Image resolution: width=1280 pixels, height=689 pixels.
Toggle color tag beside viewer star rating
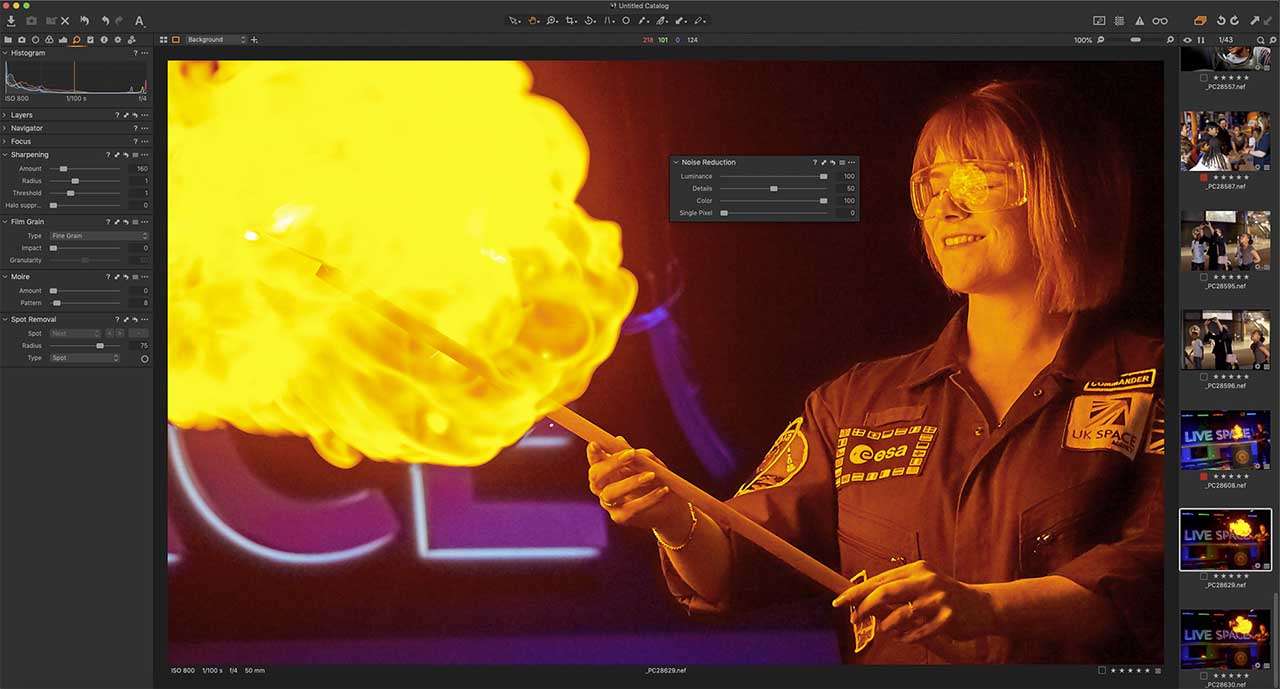coord(1101,670)
